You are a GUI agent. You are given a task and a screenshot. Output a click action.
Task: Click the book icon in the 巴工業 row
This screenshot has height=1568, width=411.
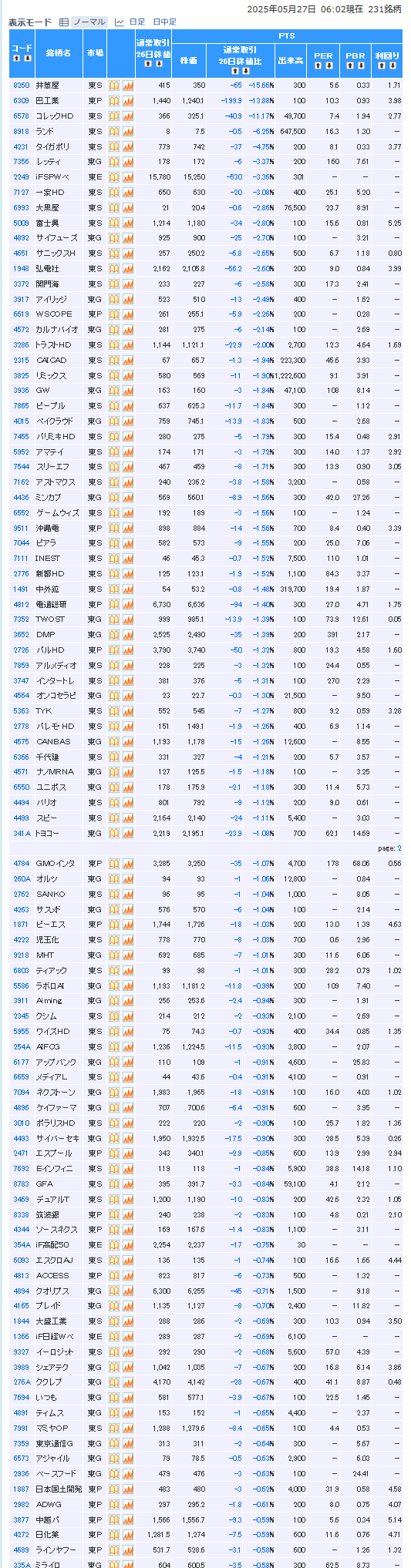[x=114, y=101]
